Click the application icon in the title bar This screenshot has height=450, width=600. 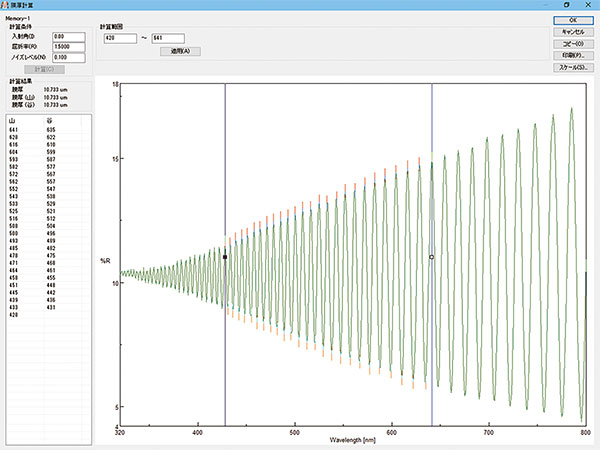[5, 5]
